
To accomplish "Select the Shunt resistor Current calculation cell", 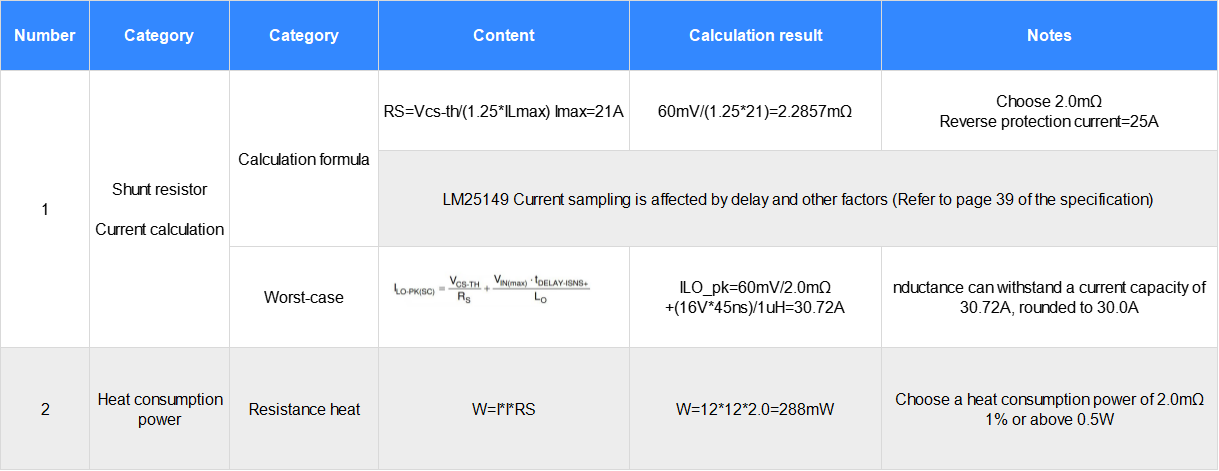I will (x=159, y=209).
